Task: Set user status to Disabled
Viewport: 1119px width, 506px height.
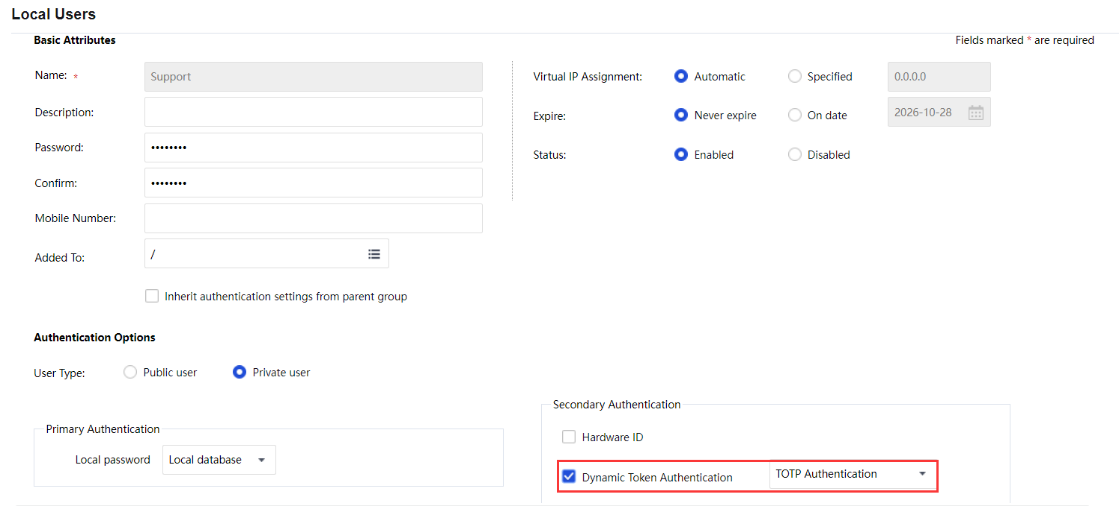Action: [795, 155]
